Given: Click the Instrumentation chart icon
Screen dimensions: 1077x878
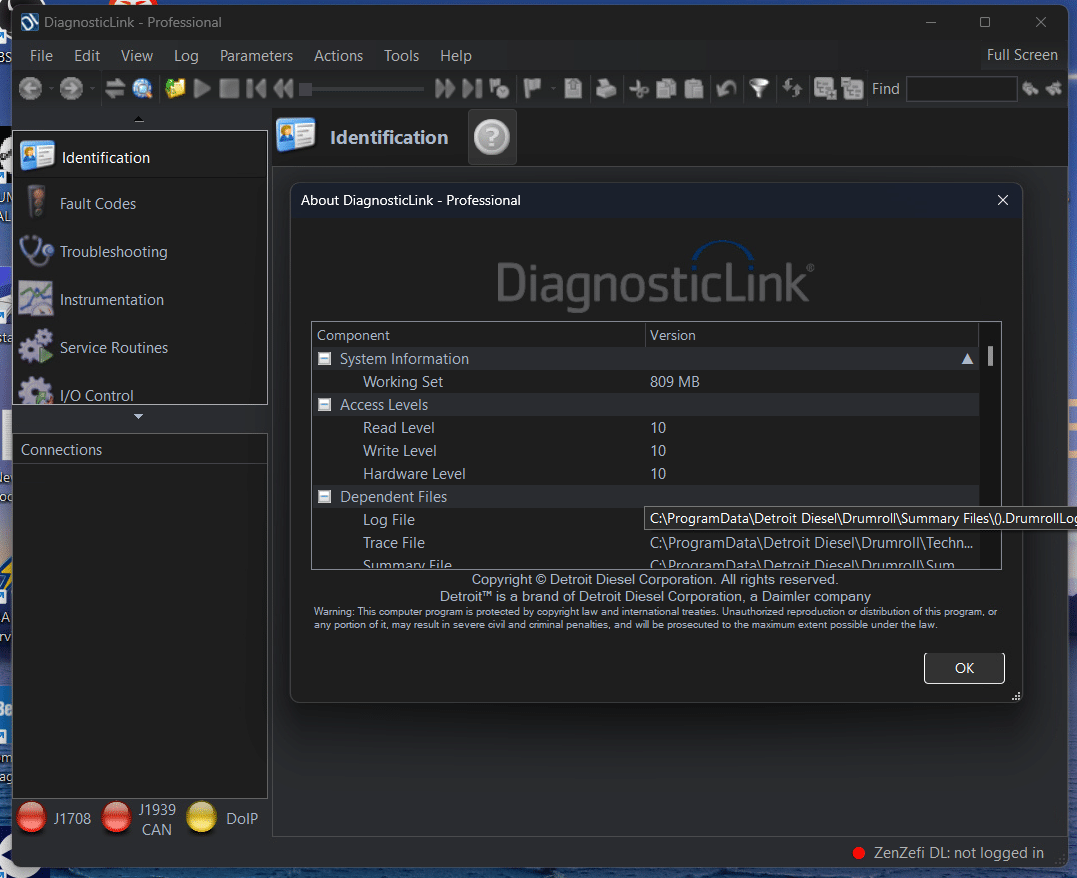Looking at the screenshot, I should click(x=36, y=299).
